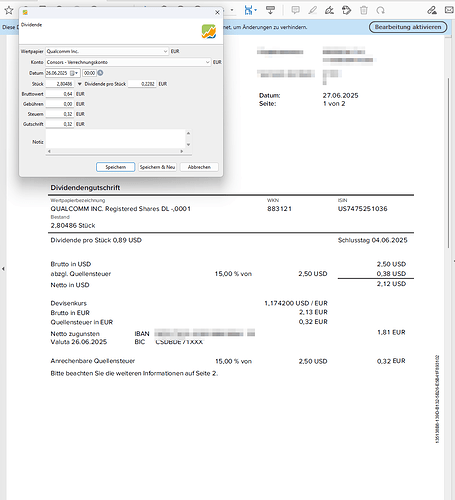Click the Brutto in EUR value 2,13 EUR
The height and width of the screenshot is (500, 455).
click(x=313, y=312)
